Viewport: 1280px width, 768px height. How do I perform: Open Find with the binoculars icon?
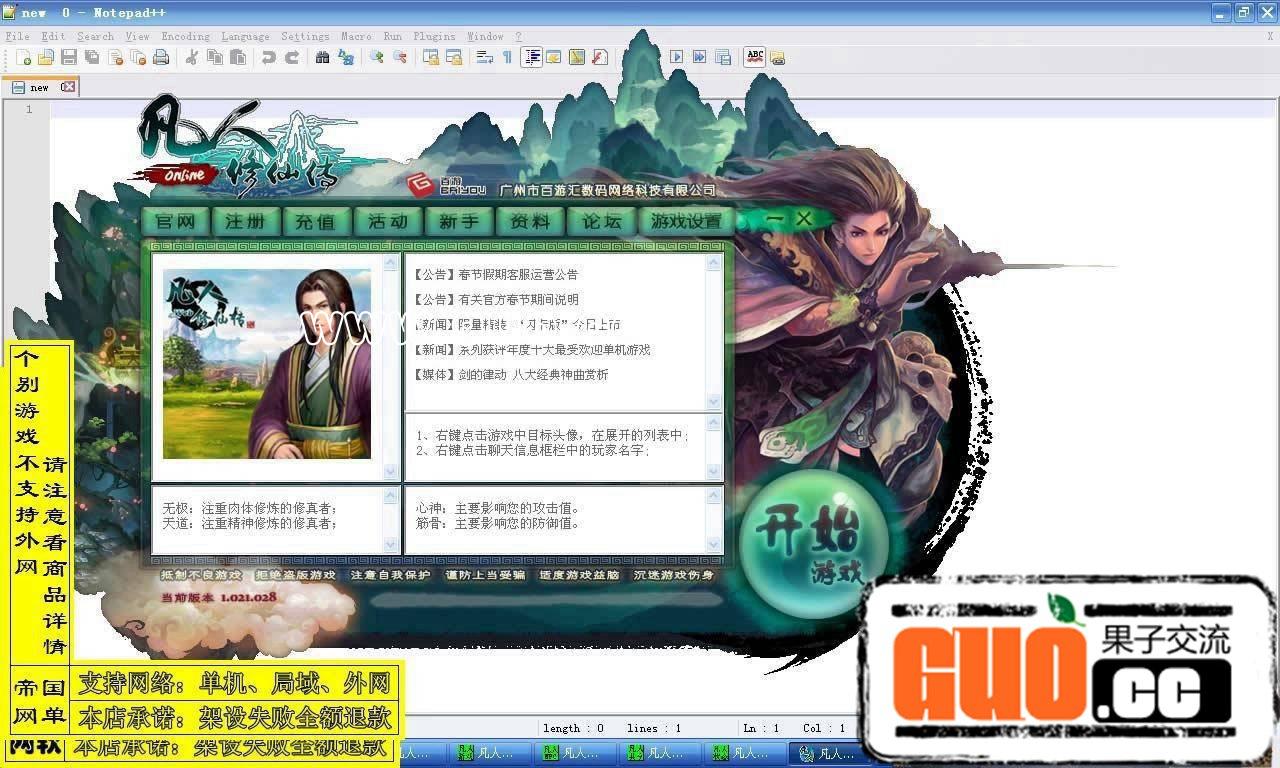(x=322, y=57)
